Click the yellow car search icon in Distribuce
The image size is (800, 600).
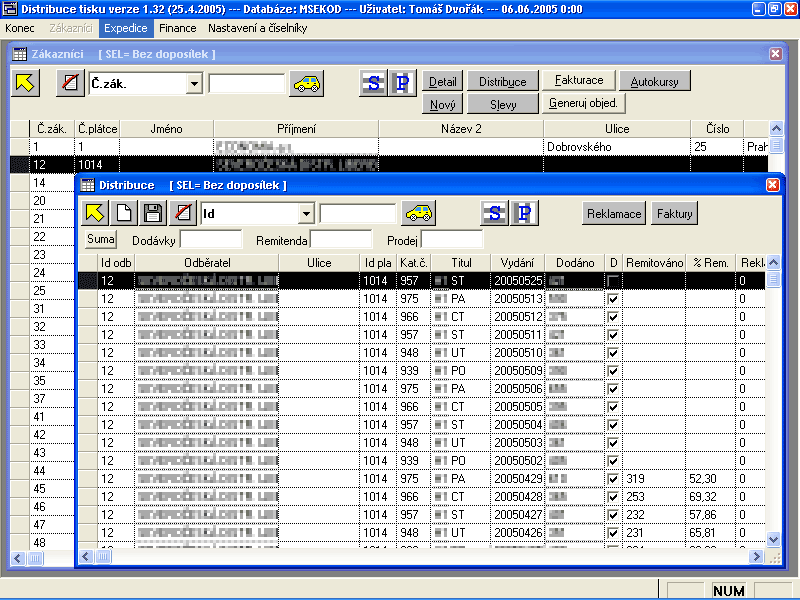click(420, 213)
